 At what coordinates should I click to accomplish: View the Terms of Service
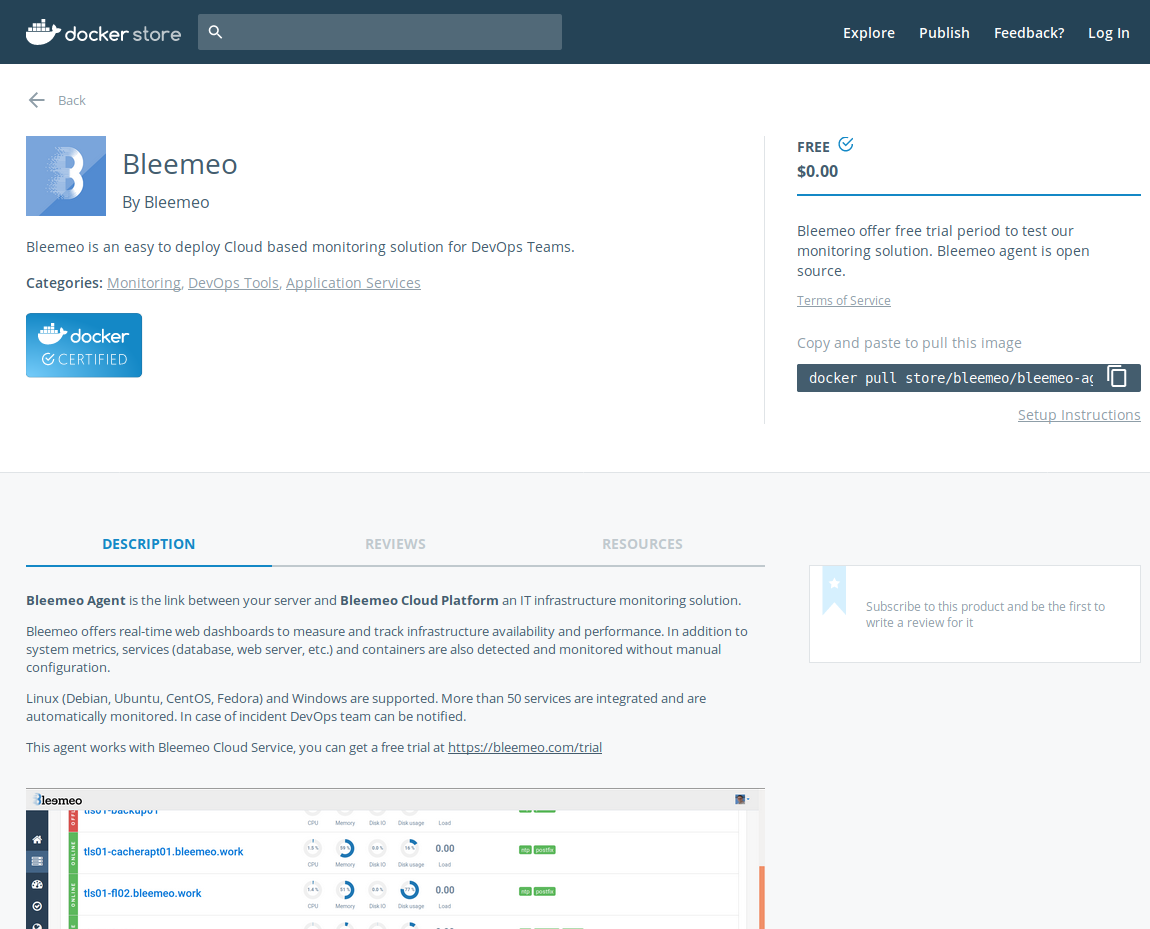[x=843, y=300]
